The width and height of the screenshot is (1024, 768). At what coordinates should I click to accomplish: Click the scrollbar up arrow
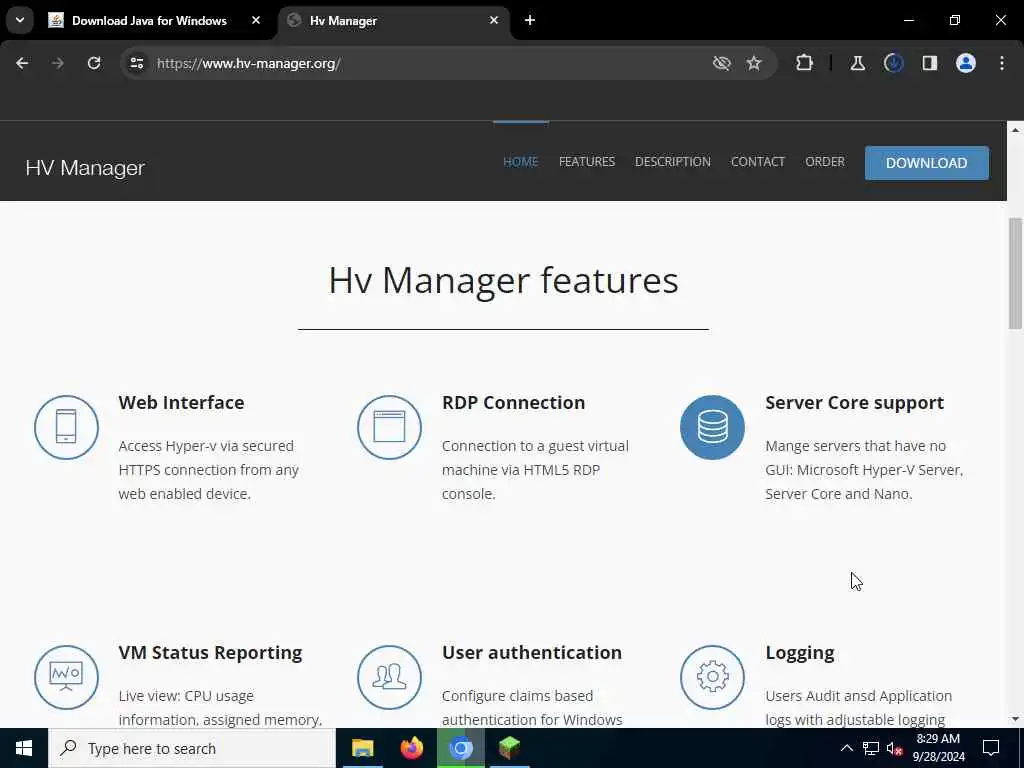pos(1015,130)
